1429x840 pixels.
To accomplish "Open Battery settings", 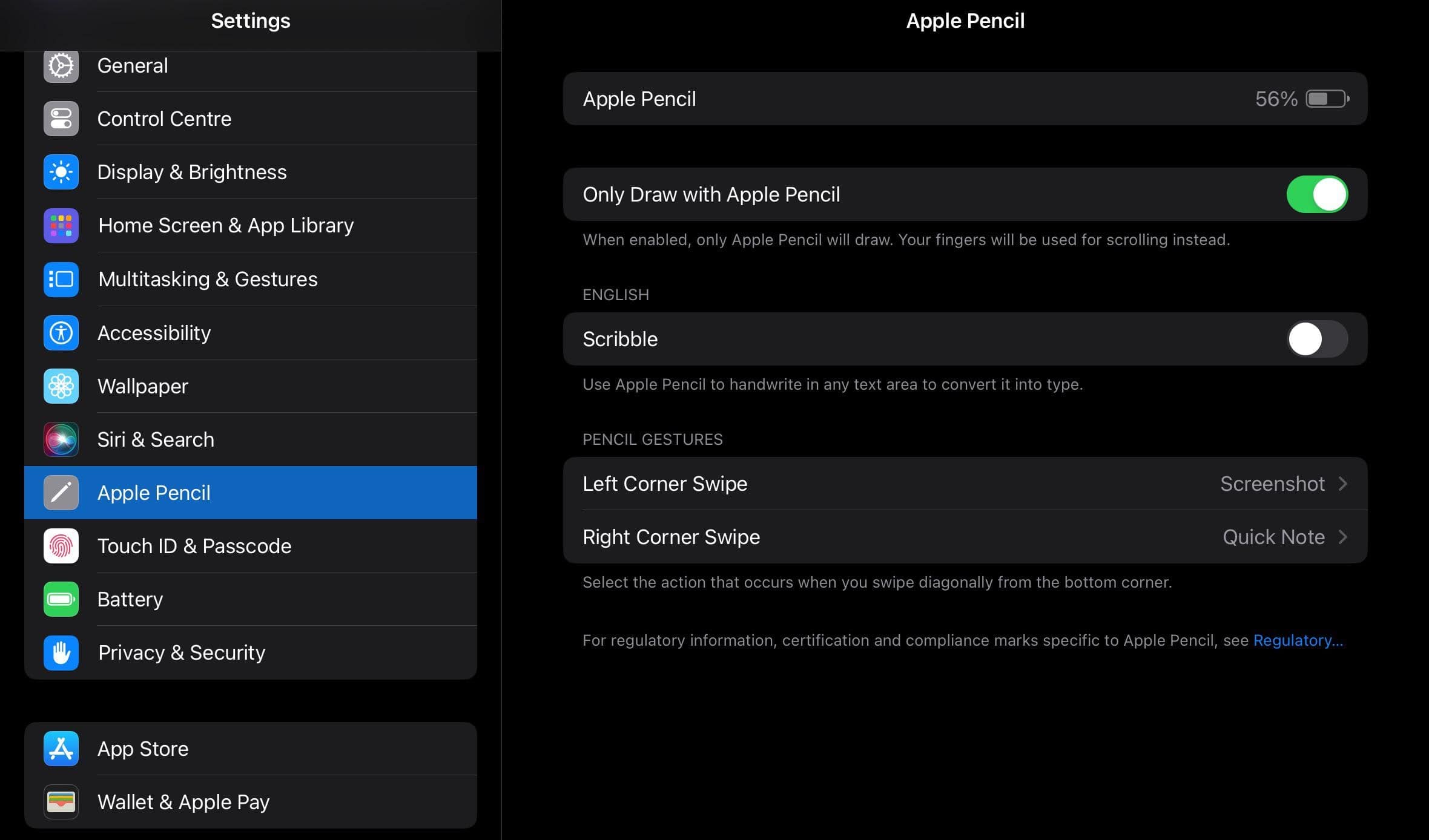I will pyautogui.click(x=251, y=599).
